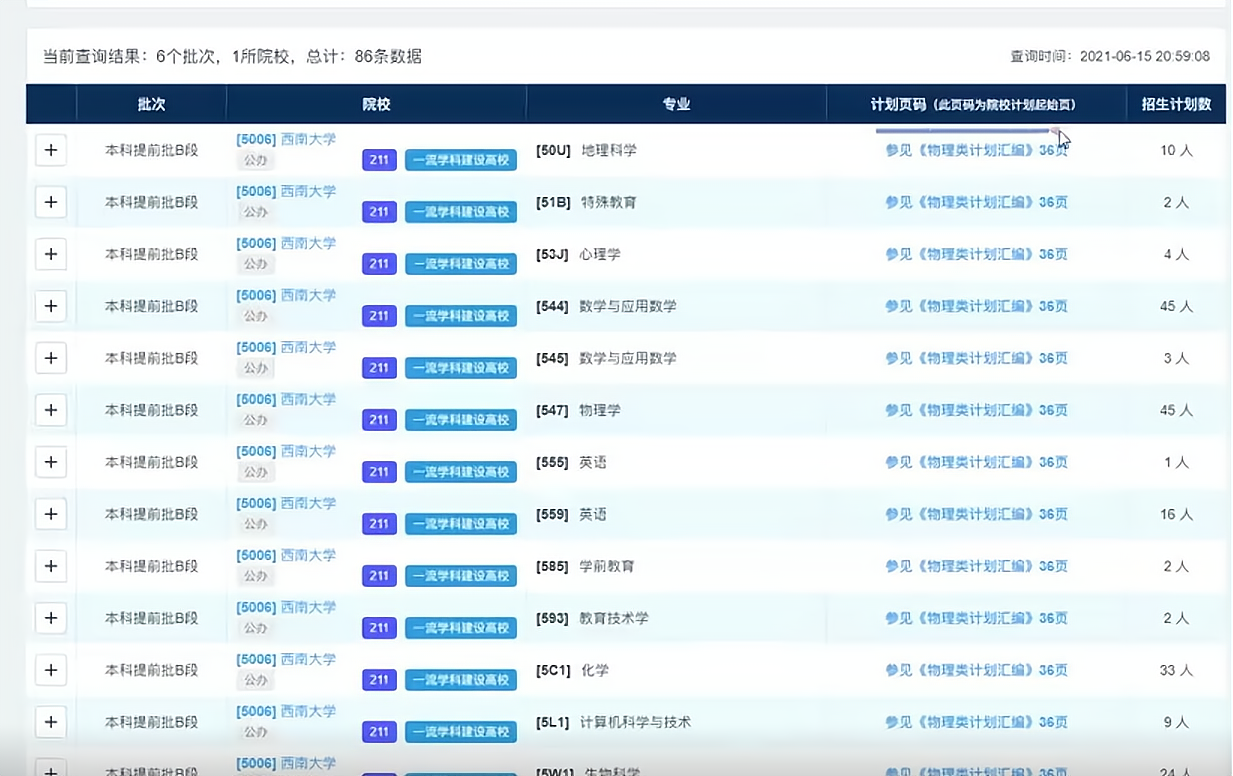Expand the [50U] 地理科学 row

pyautogui.click(x=51, y=150)
